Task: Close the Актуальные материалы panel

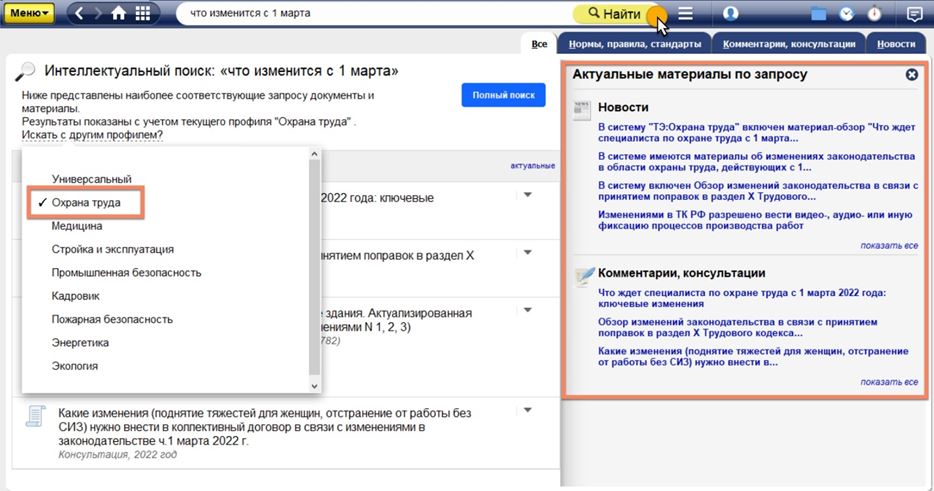Action: pos(912,74)
